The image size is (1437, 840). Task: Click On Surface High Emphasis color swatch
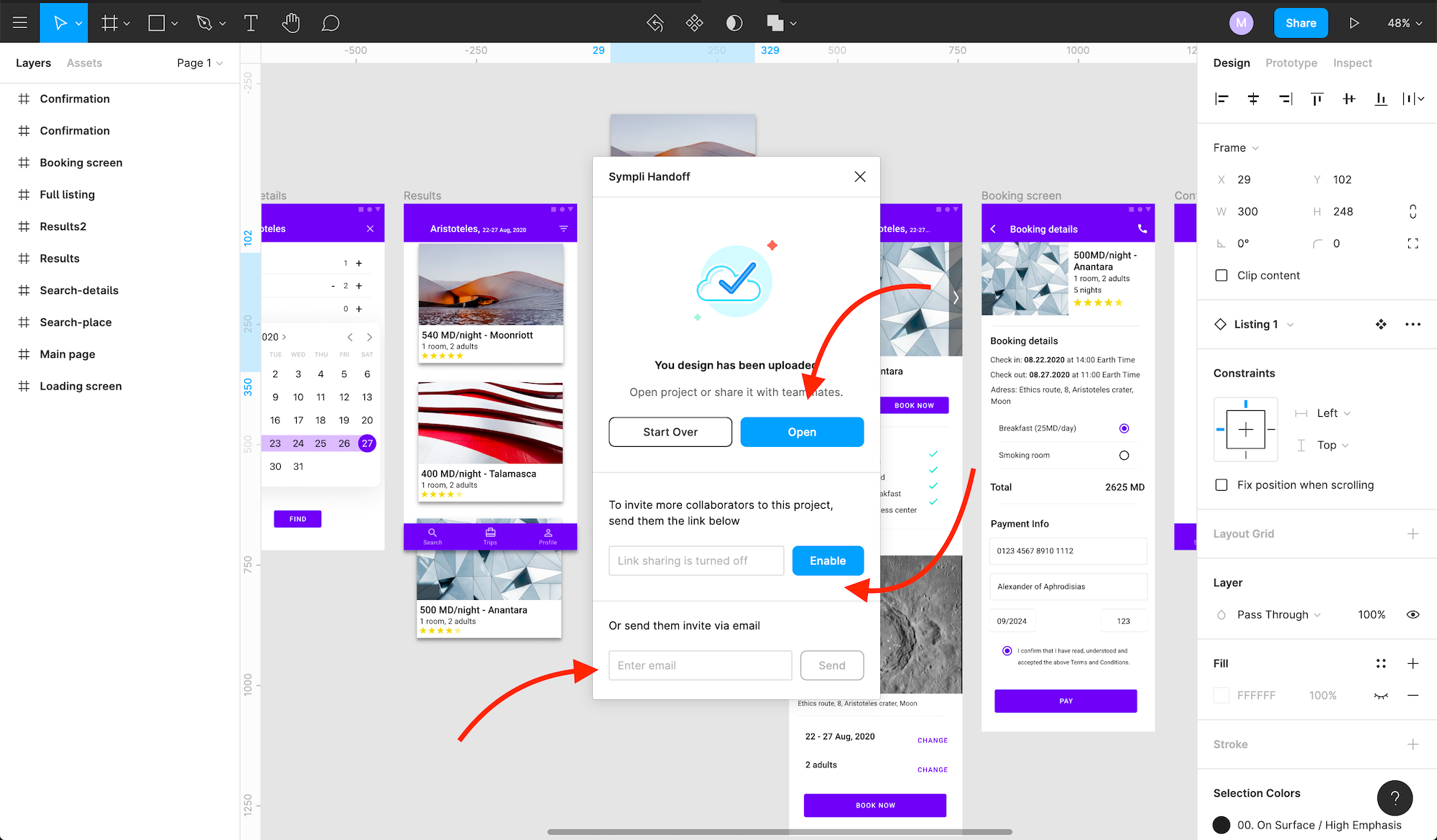(x=1221, y=826)
